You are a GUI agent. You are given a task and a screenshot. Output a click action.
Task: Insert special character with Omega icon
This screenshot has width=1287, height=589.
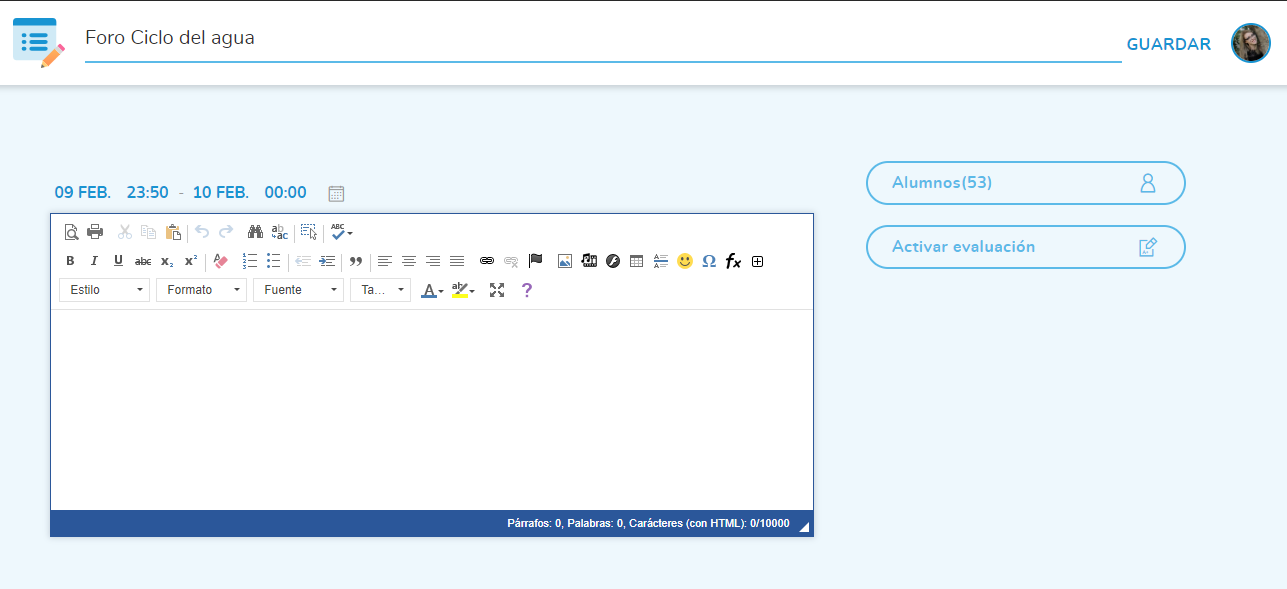tap(709, 261)
